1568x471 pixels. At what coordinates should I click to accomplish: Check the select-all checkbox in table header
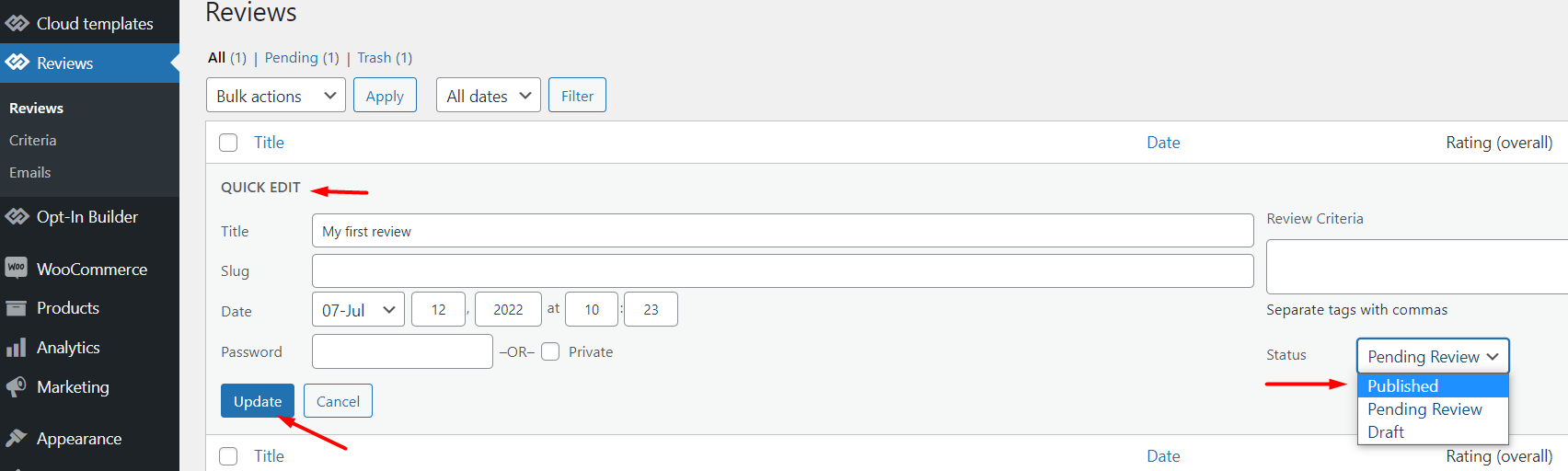[228, 143]
